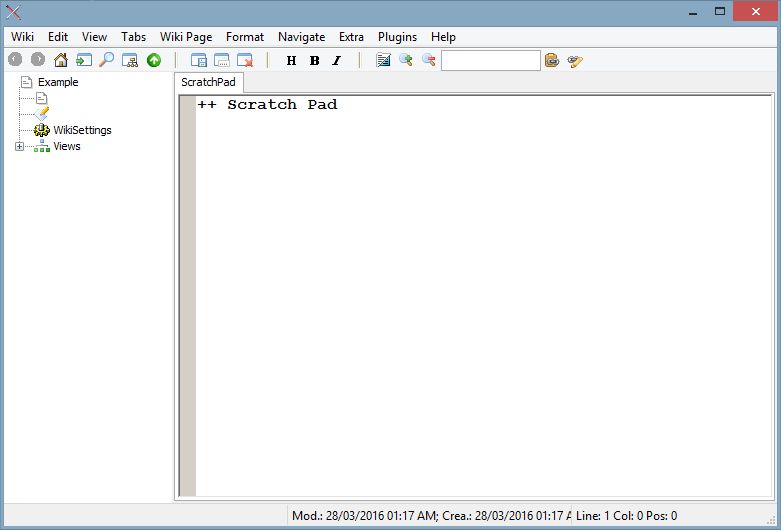Toggle italic formatting with I button
The width and height of the screenshot is (781, 530).
click(x=336, y=61)
